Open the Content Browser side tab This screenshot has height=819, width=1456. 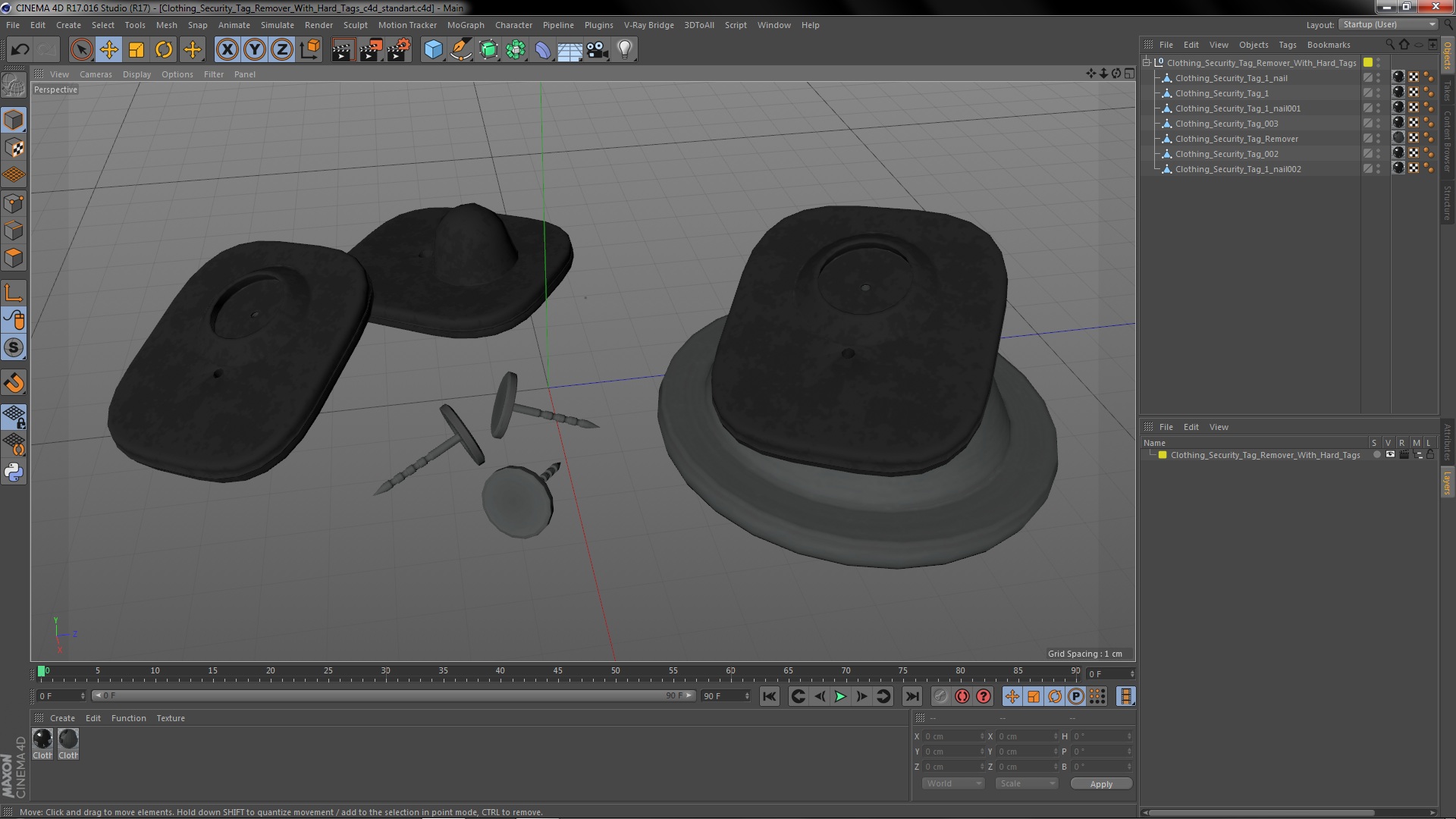pyautogui.click(x=1448, y=141)
